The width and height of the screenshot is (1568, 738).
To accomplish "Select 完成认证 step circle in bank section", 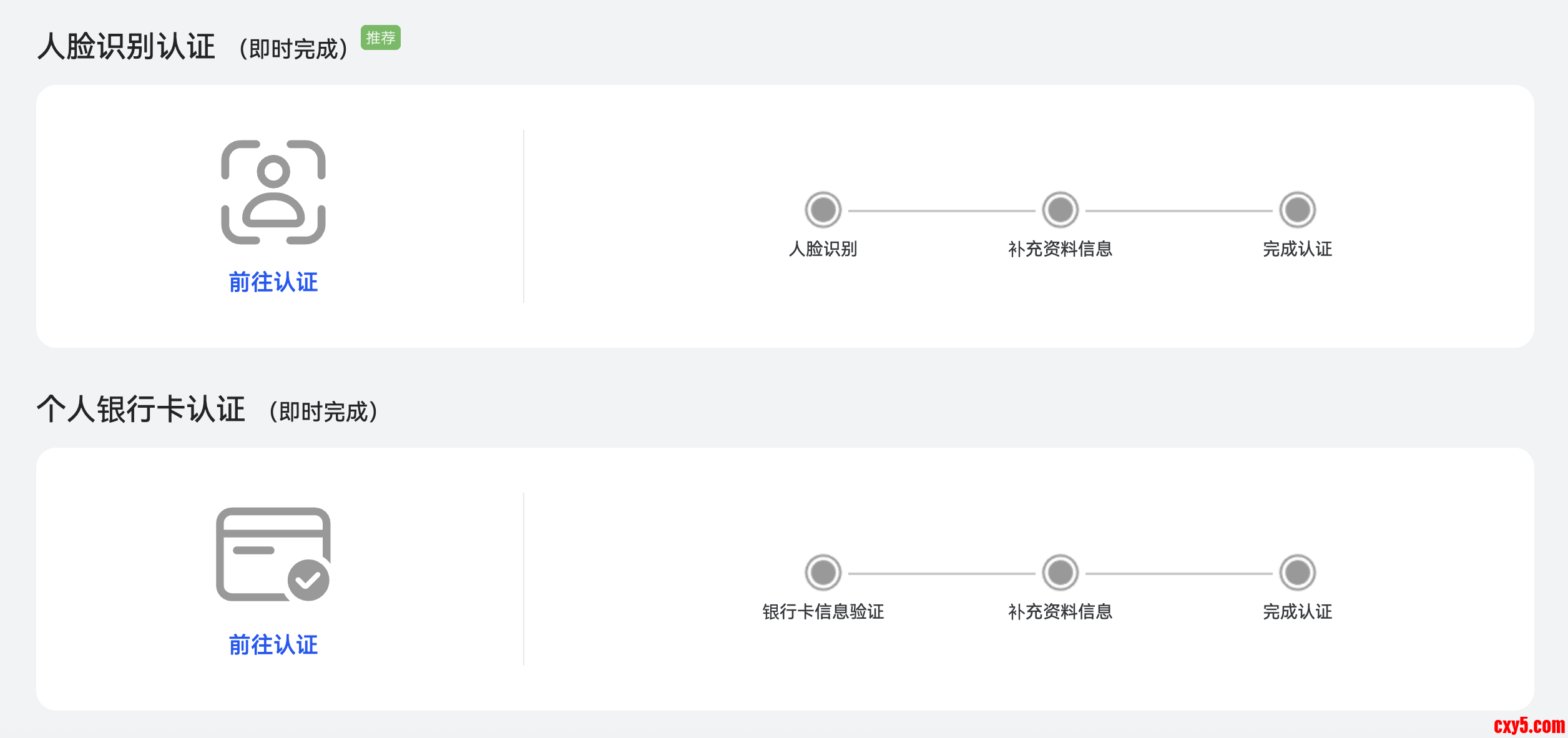I will [x=1298, y=573].
